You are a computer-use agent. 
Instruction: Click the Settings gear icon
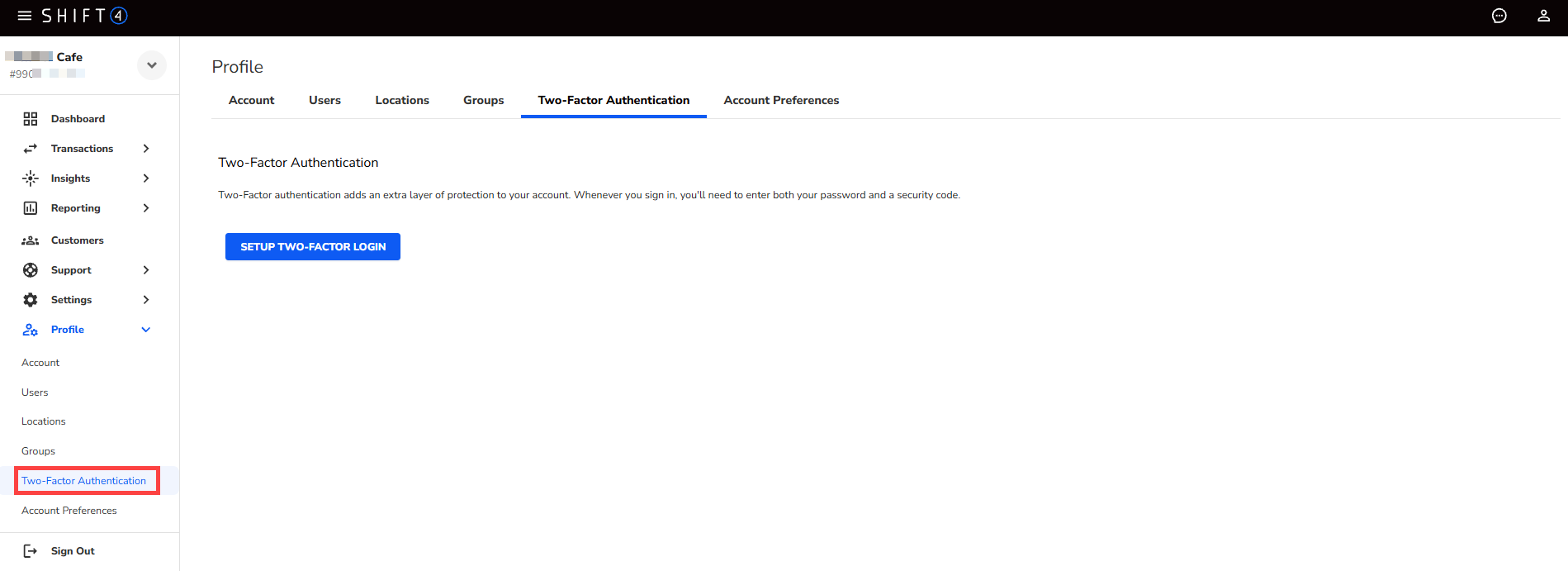point(31,300)
